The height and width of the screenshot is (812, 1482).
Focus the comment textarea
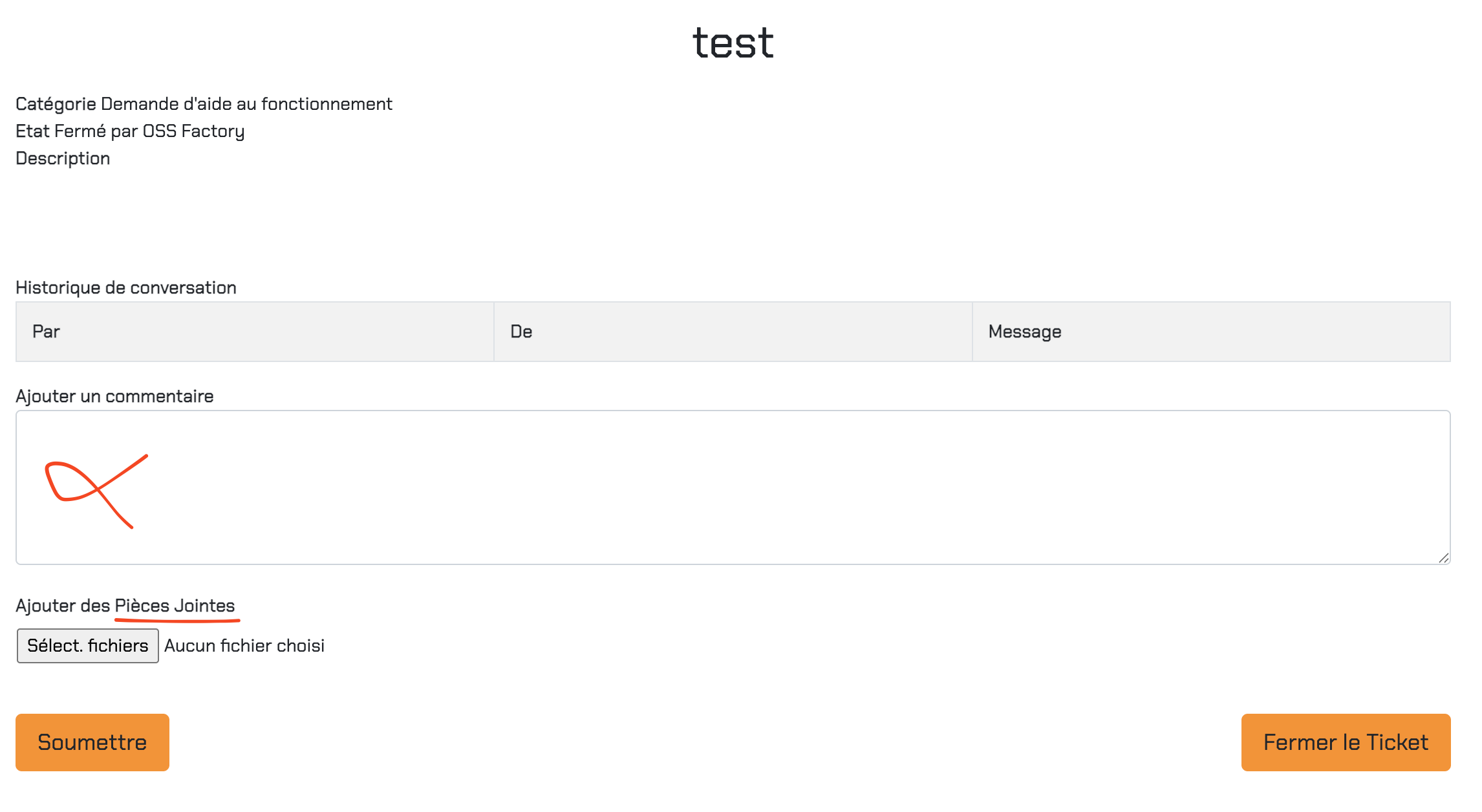click(733, 487)
